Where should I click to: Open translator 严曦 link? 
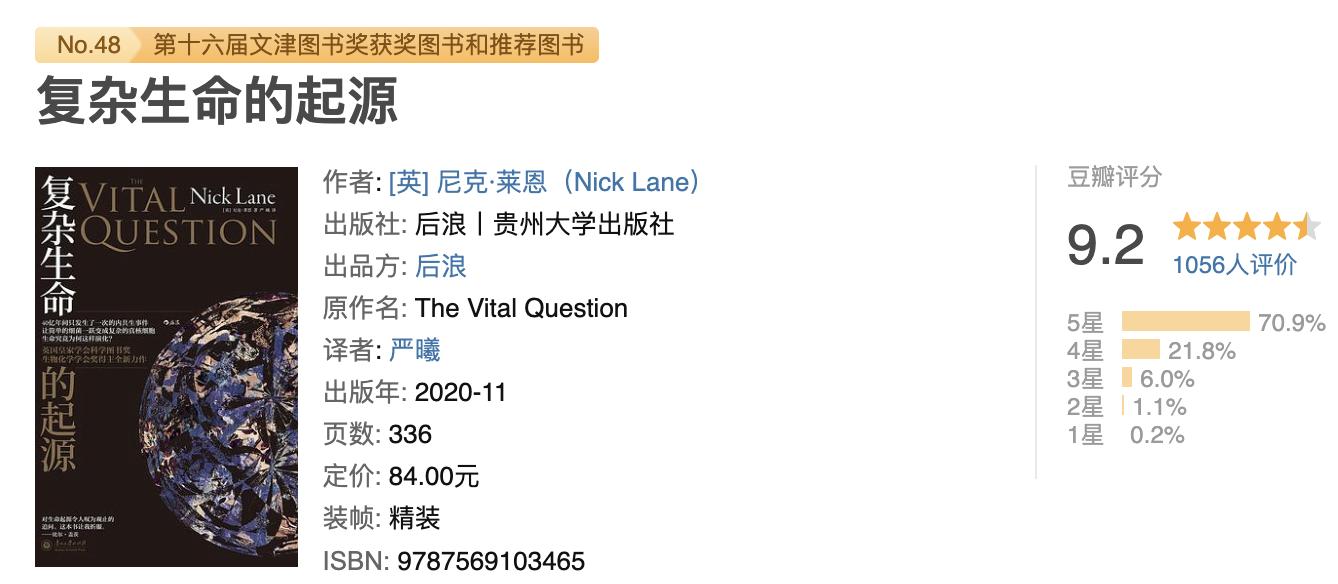(x=415, y=350)
